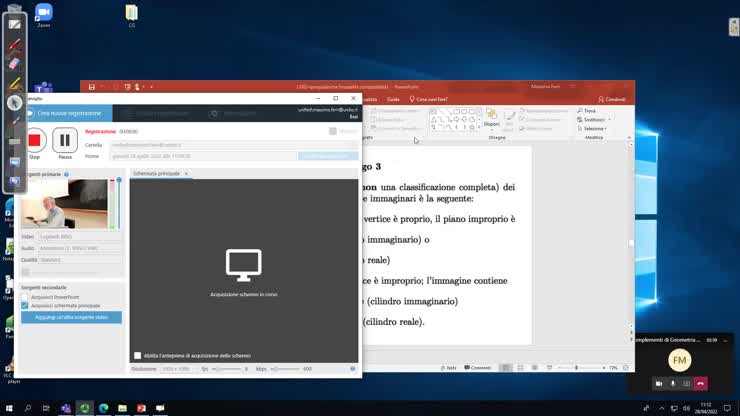Open the CG folder on desktop
The width and height of the screenshot is (740, 416).
click(132, 13)
